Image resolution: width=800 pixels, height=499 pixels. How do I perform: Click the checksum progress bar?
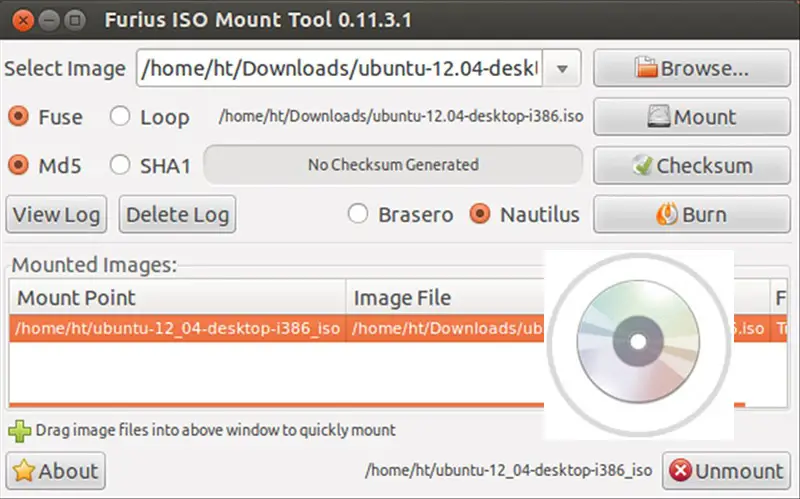point(393,165)
